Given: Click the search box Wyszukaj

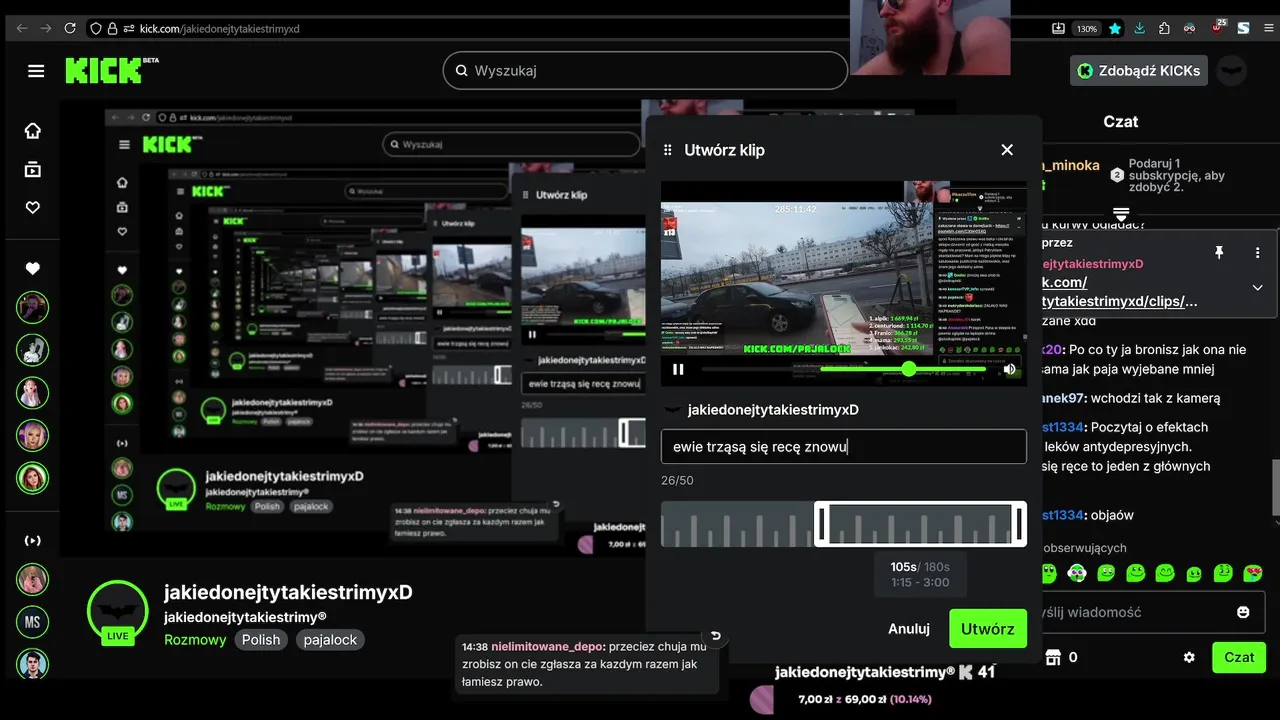Looking at the screenshot, I should (x=645, y=71).
